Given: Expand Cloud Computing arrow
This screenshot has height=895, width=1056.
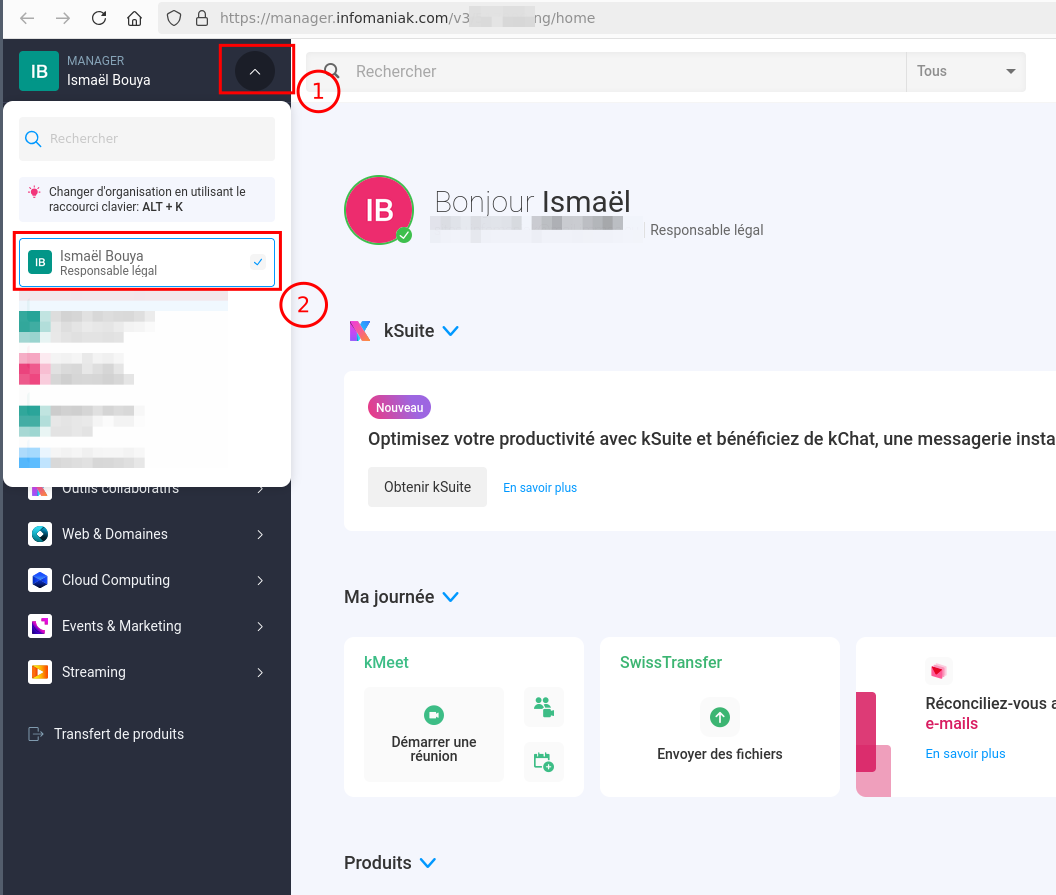Looking at the screenshot, I should pos(260,580).
